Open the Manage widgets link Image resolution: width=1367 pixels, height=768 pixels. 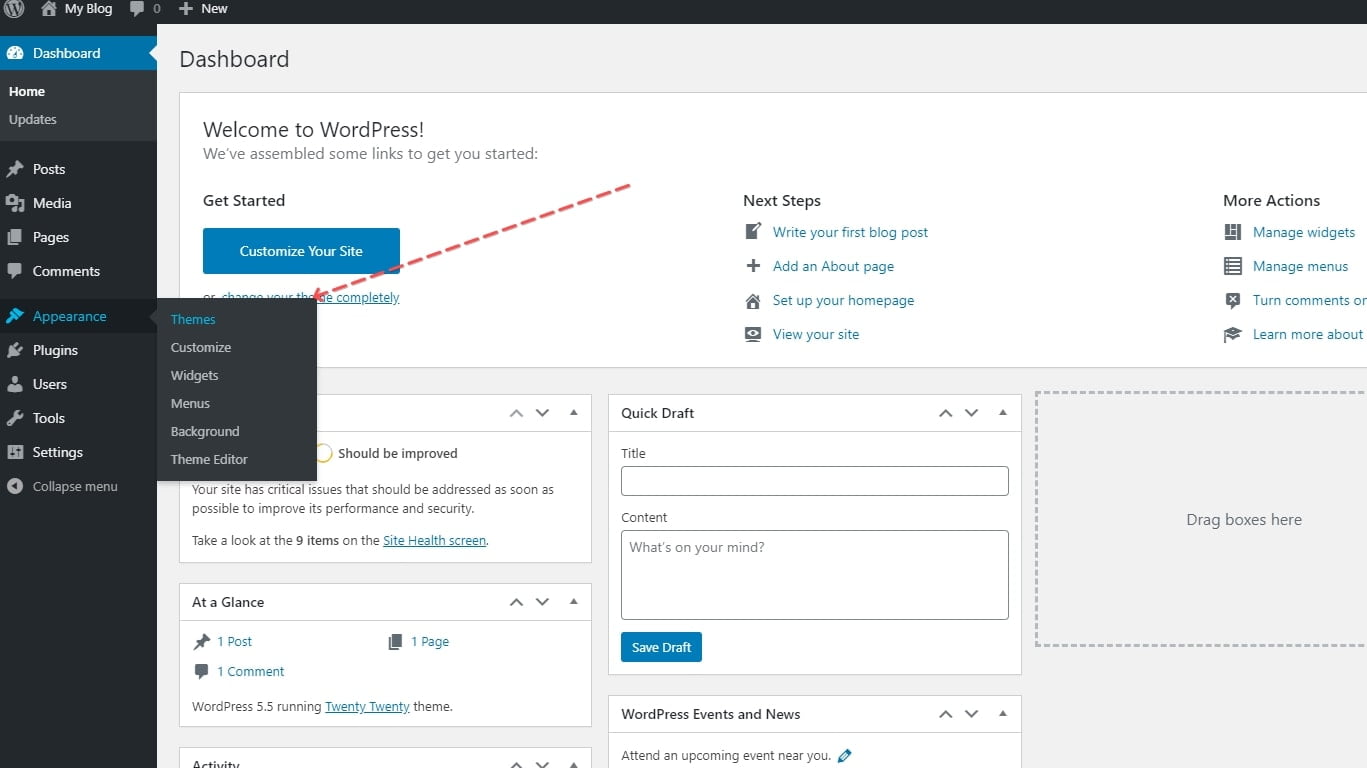pyautogui.click(x=1304, y=232)
